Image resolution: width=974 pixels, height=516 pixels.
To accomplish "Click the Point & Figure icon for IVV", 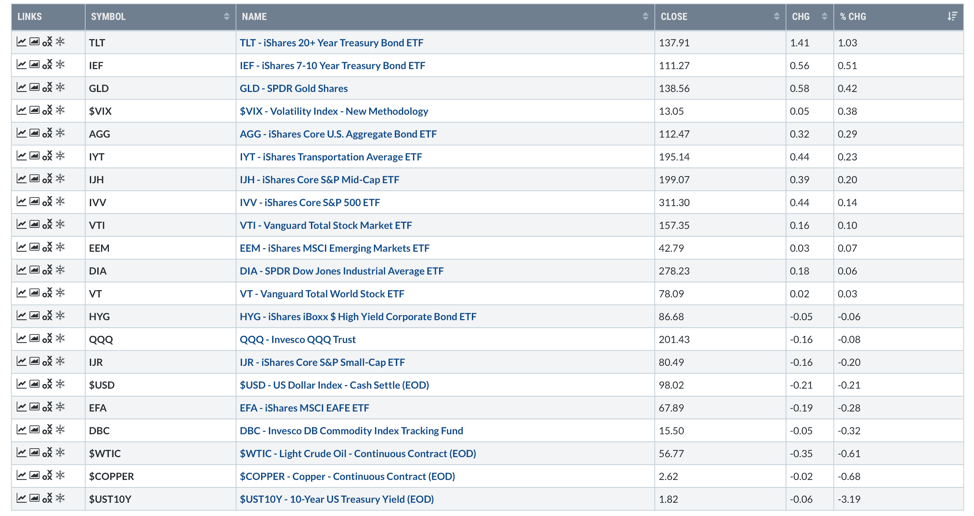I will 47,202.
